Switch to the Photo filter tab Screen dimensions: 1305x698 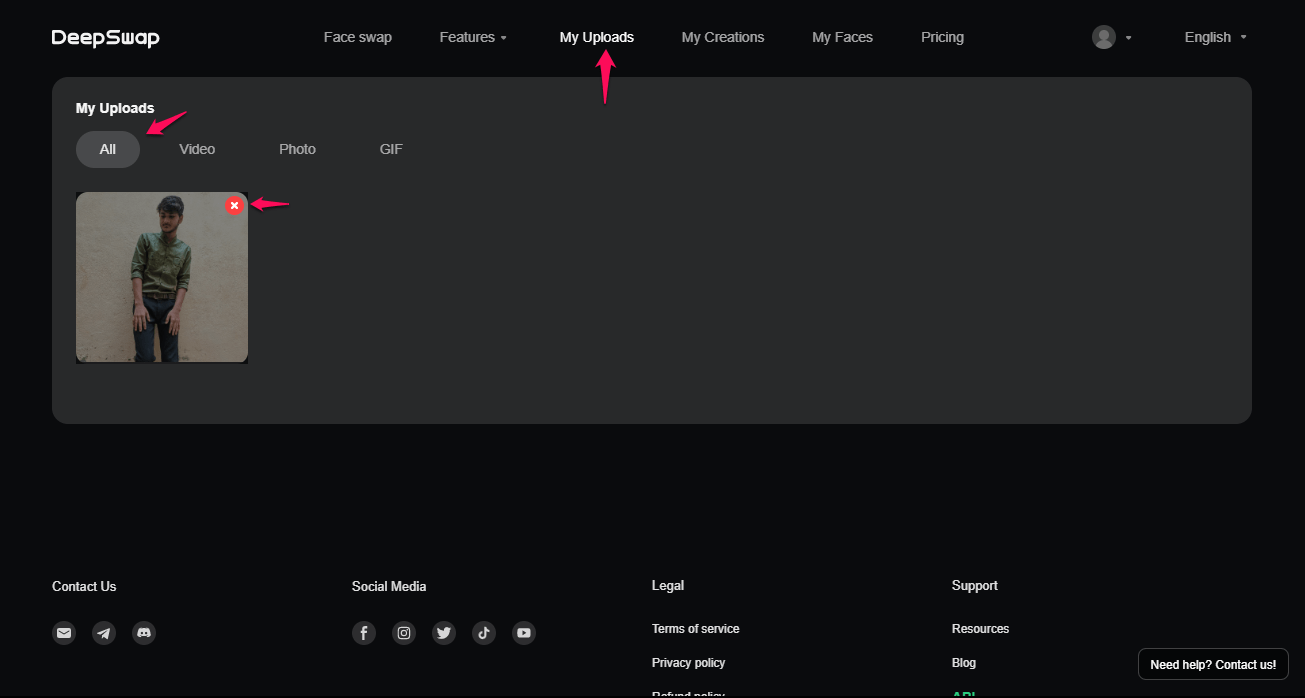pos(297,148)
